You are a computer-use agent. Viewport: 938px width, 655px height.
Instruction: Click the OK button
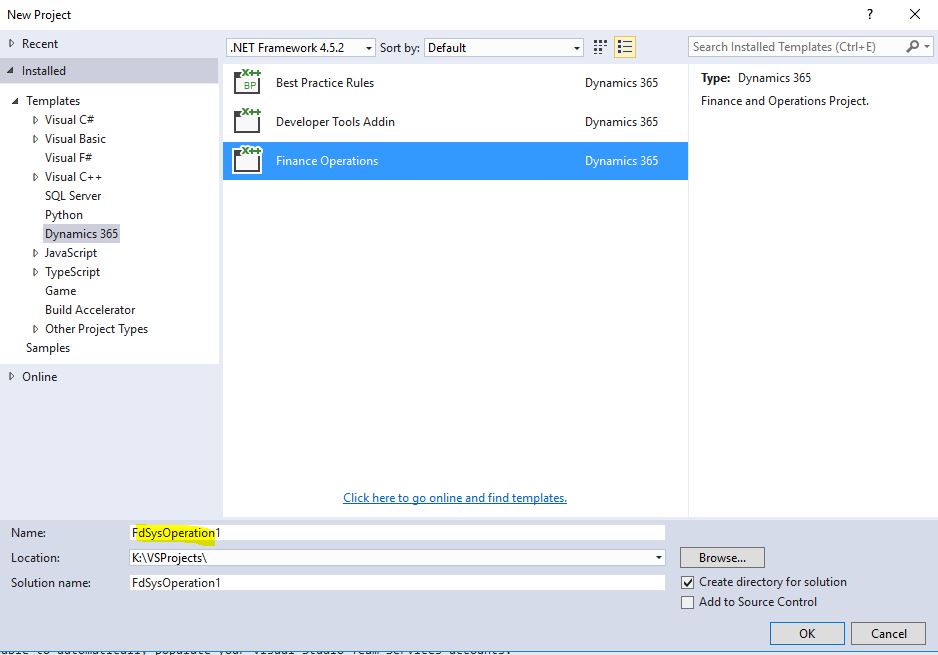point(806,633)
